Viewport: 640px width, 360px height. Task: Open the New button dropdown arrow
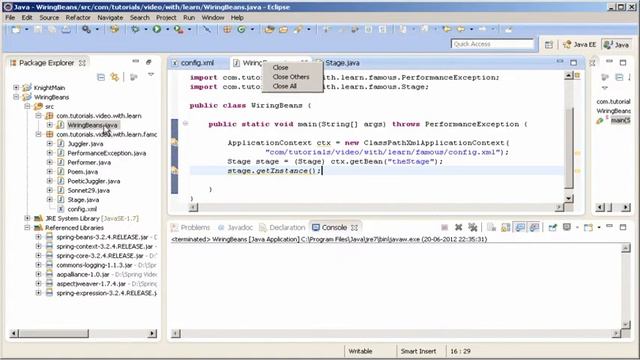pos(27,29)
